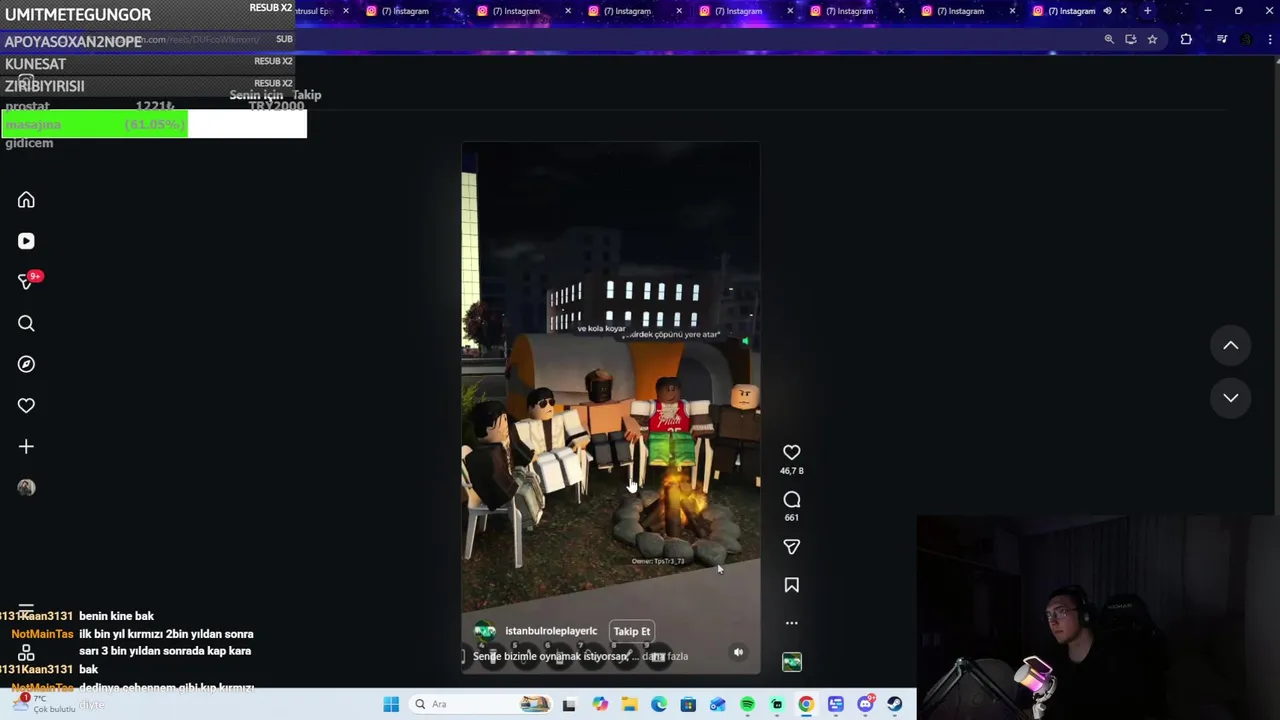Click the Create plus icon in sidebar
This screenshot has height=720, width=1280.
click(26, 446)
